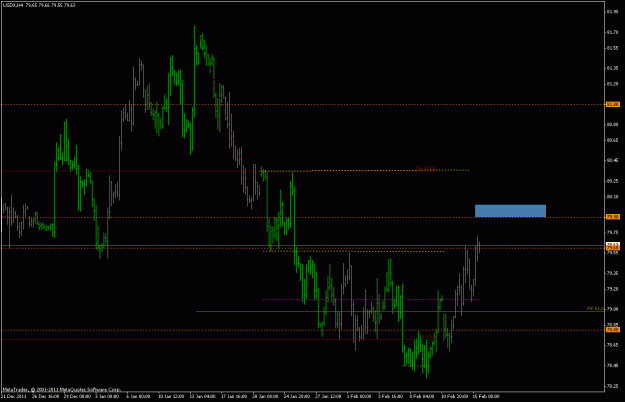Screen dimensions: 625x402
Task: Click the 78.45 price axis value
Action: [x=613, y=365]
